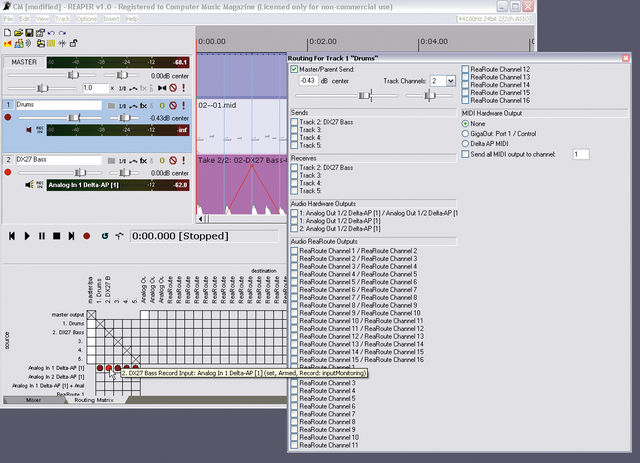640x463 pixels.
Task: Click the master playrate field showing 1.0
Action: (96, 88)
